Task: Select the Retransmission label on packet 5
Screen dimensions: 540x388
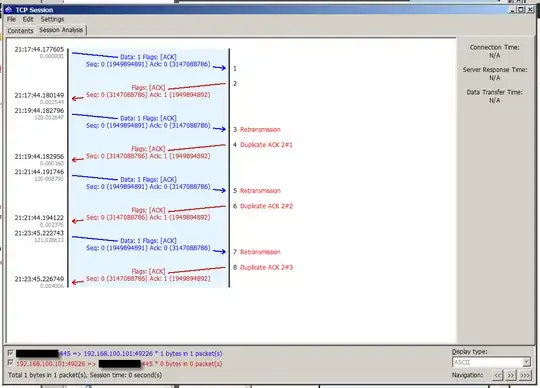Action: pos(260,191)
